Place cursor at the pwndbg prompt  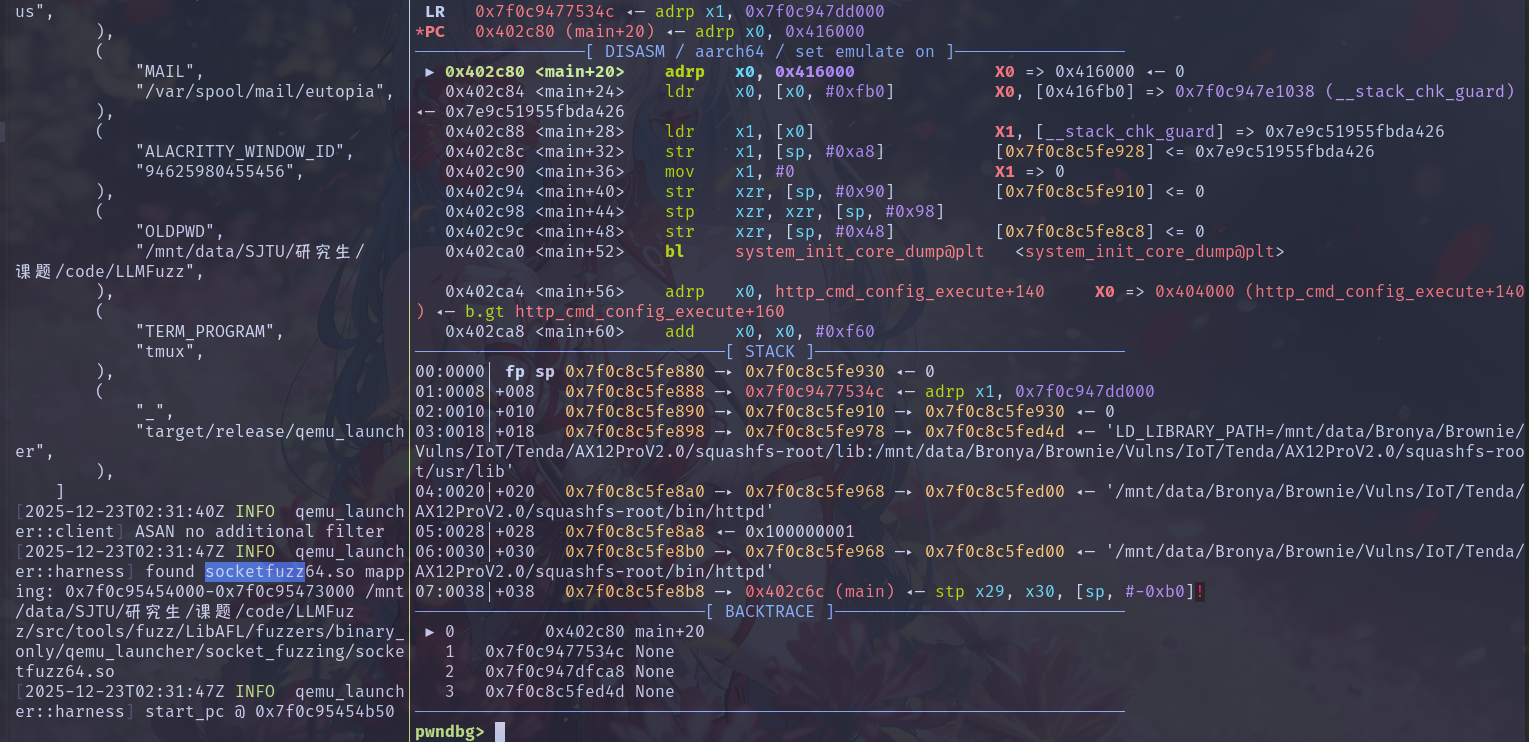coord(499,732)
